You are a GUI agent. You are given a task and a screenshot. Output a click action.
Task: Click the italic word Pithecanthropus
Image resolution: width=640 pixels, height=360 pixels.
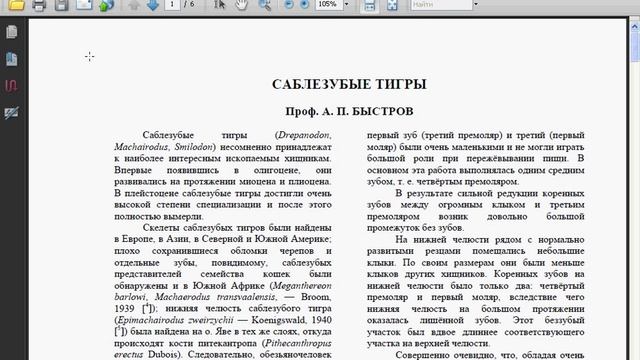pos(298,343)
